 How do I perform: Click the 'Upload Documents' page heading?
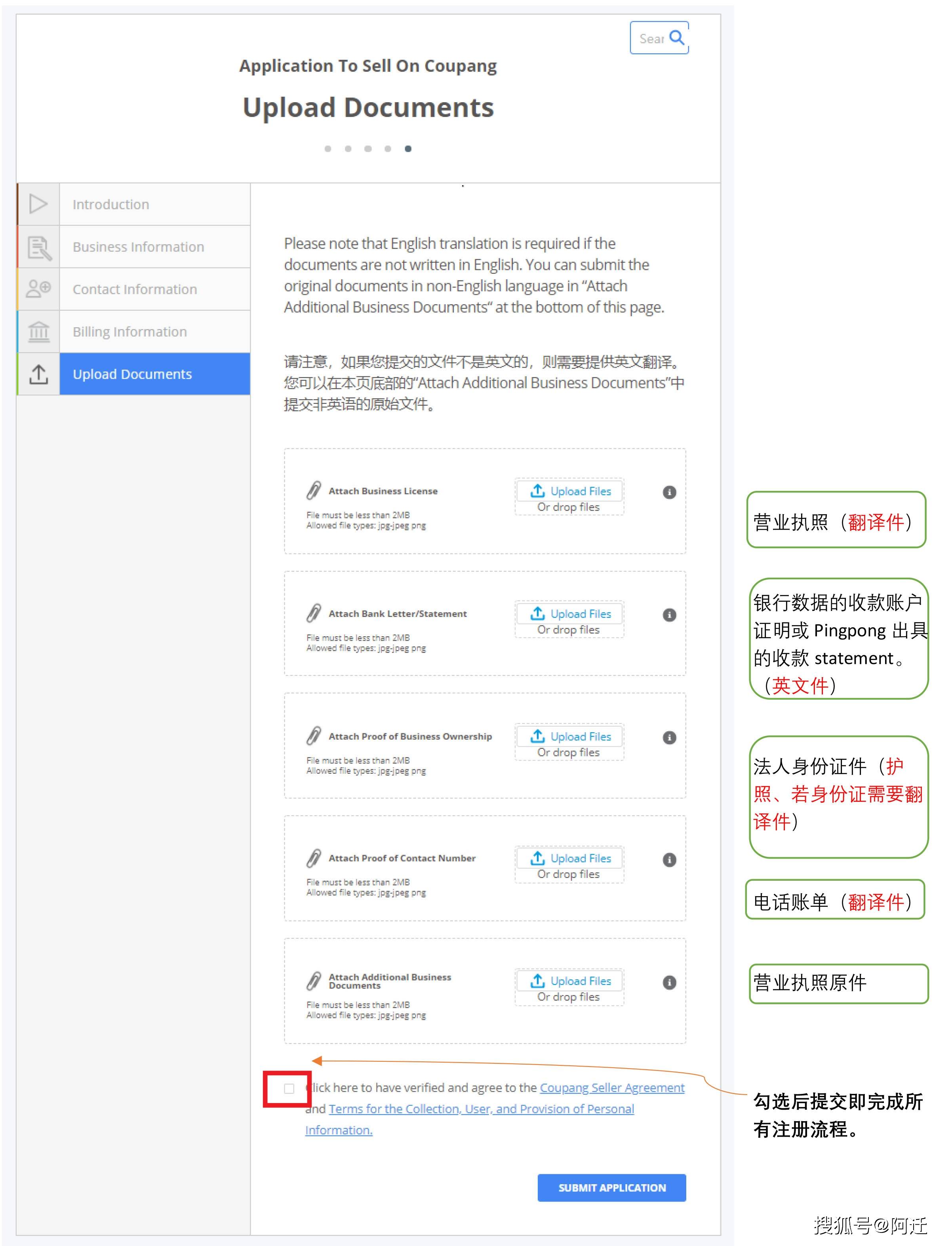tap(368, 108)
